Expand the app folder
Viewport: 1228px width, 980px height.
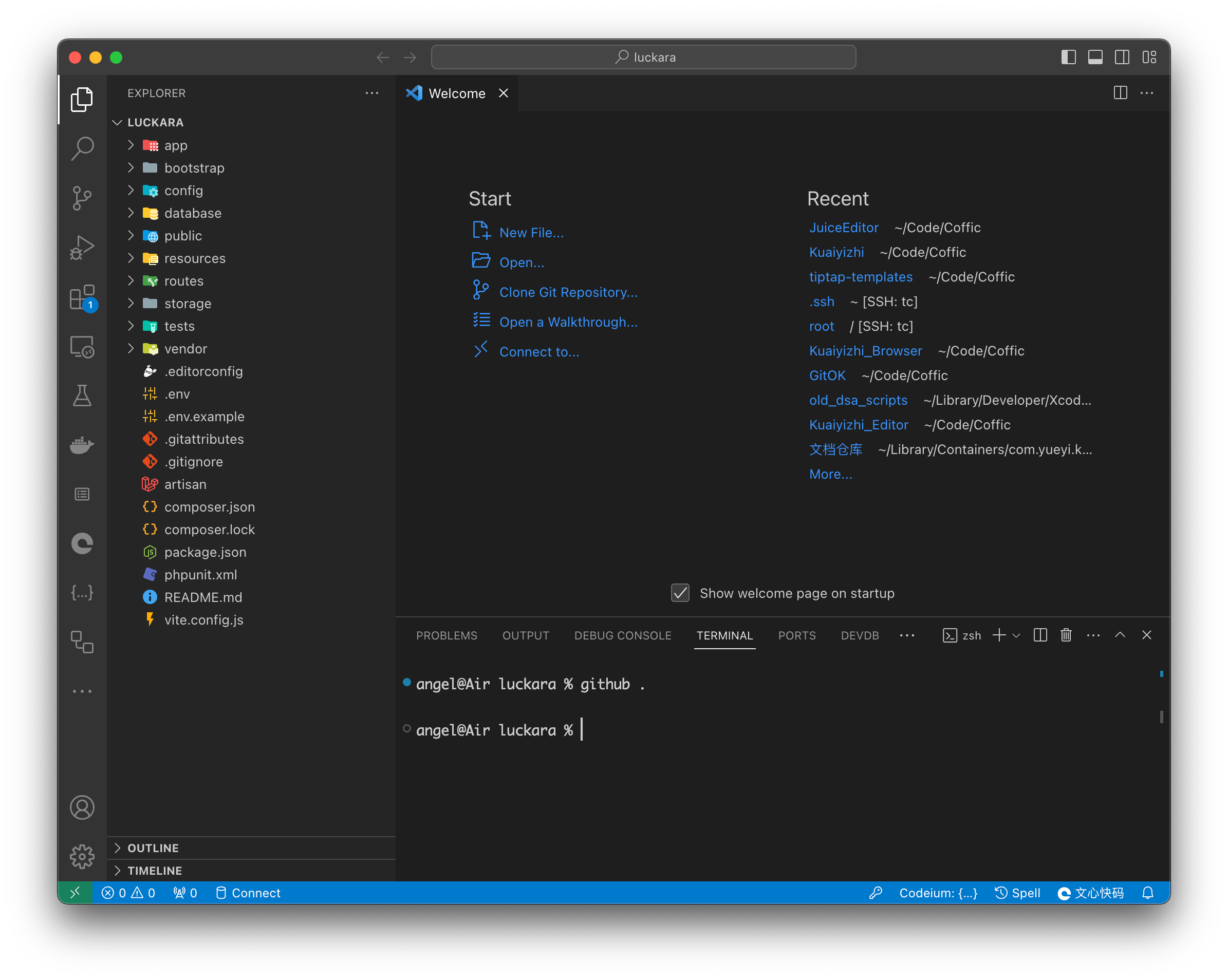(175, 145)
